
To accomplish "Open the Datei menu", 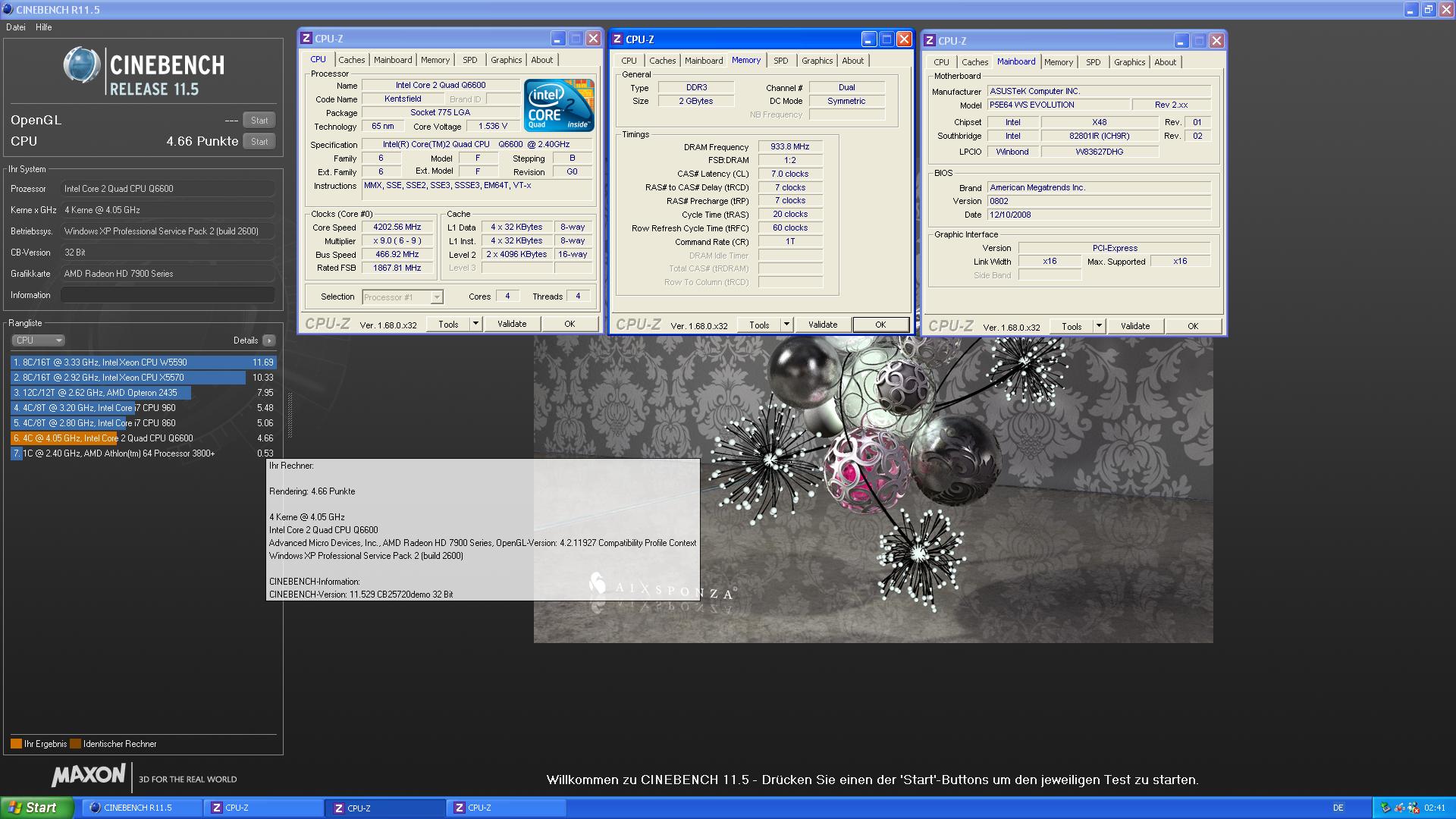I will point(16,27).
